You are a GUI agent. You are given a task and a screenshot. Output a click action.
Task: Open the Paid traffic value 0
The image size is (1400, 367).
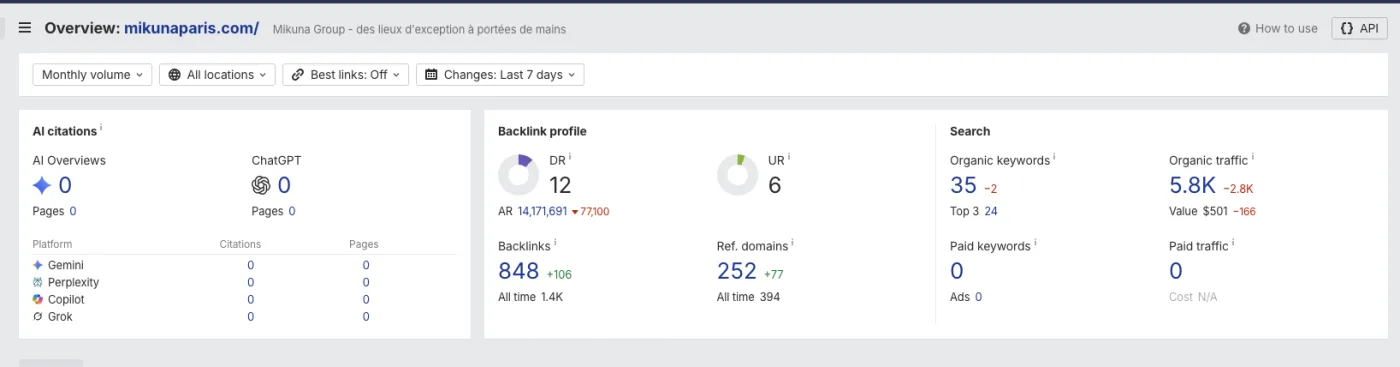pyautogui.click(x=1176, y=271)
